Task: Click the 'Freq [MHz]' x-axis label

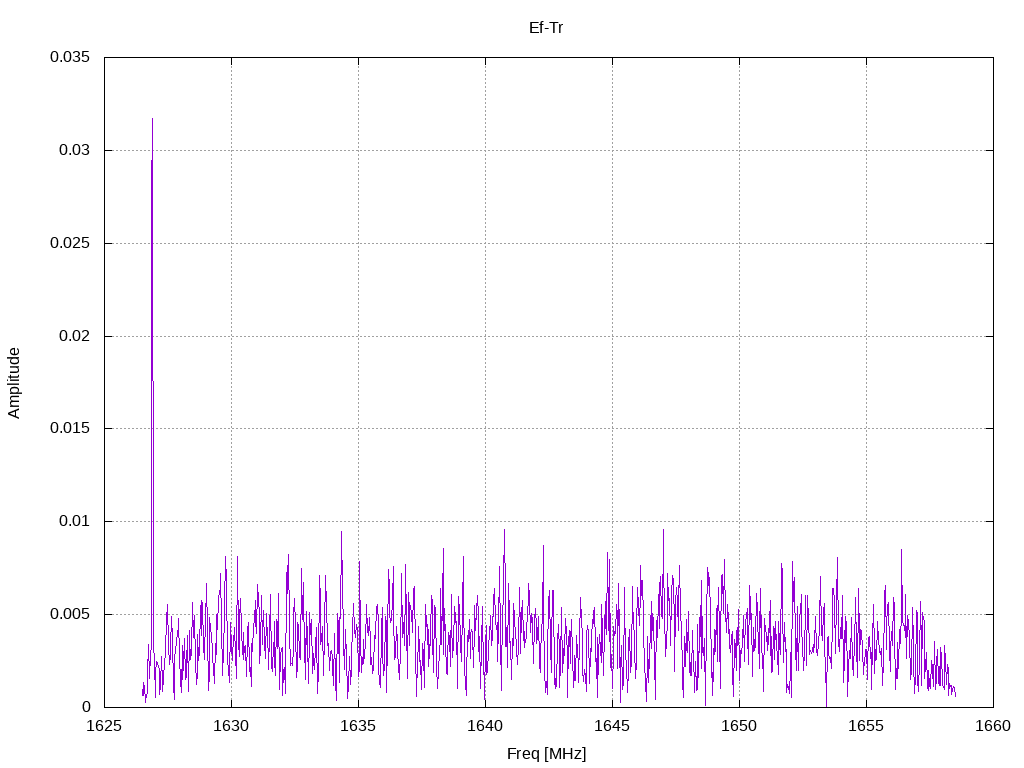Action: click(x=546, y=753)
